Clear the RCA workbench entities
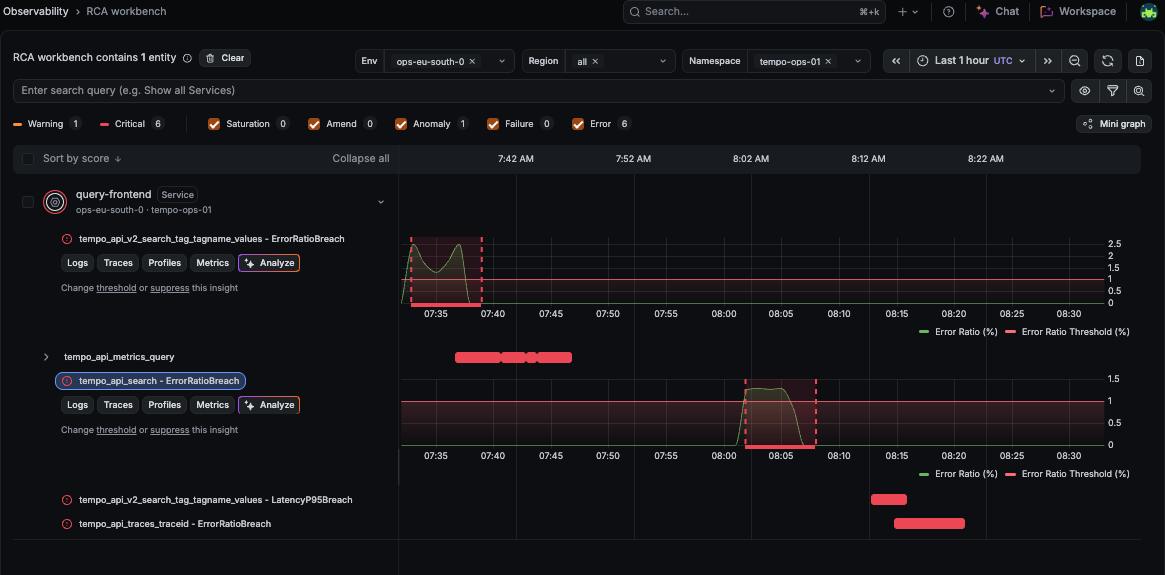The height and width of the screenshot is (575, 1165). (225, 58)
